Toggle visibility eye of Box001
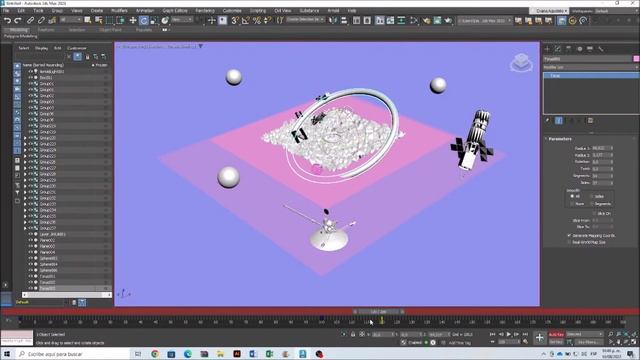The image size is (640, 360). 31,77
